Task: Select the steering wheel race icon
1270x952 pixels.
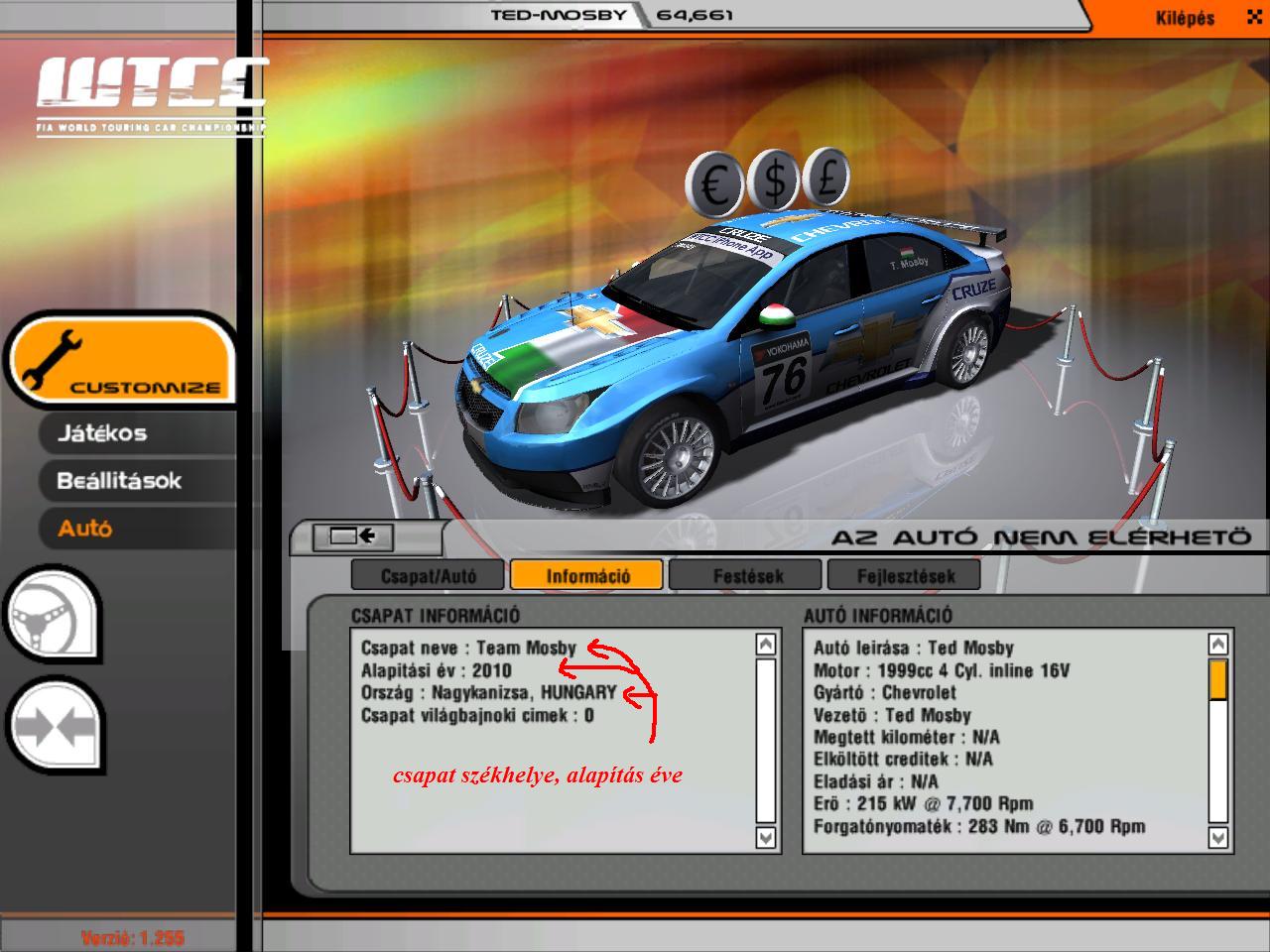Action: [53, 616]
